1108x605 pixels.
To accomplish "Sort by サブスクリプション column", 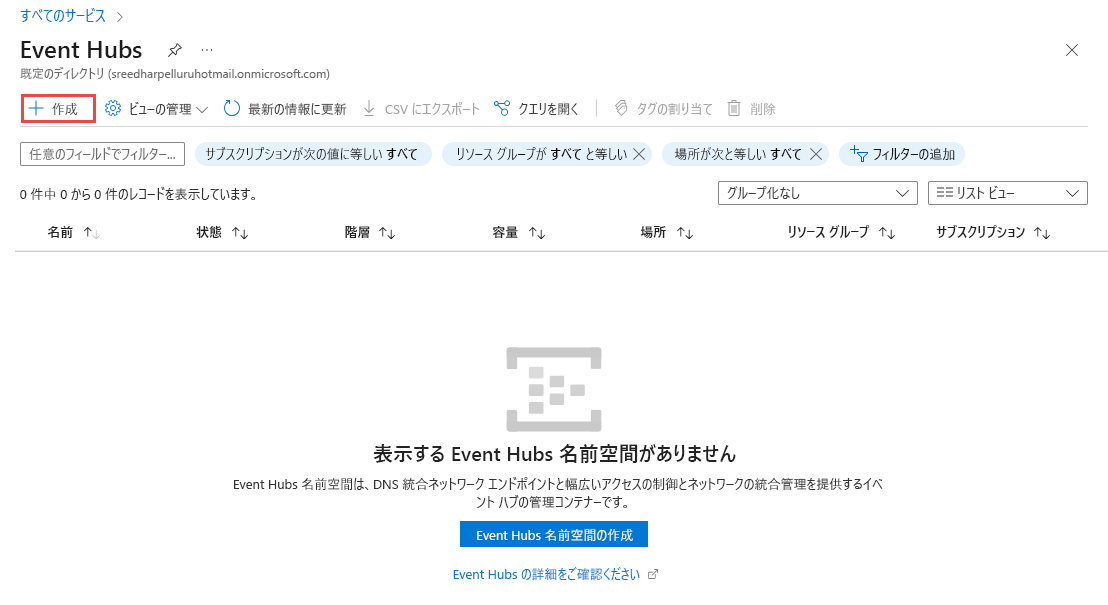I will (993, 232).
